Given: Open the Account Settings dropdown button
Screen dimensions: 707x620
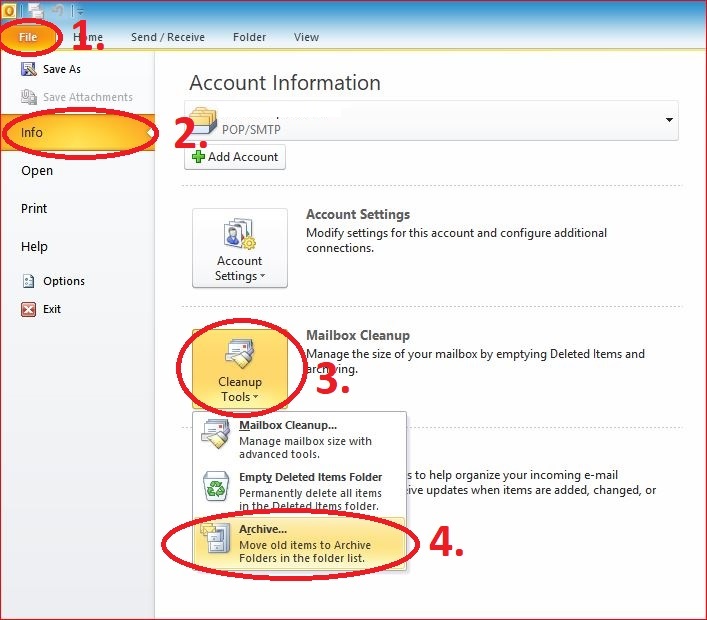Looking at the screenshot, I should pos(240,248).
